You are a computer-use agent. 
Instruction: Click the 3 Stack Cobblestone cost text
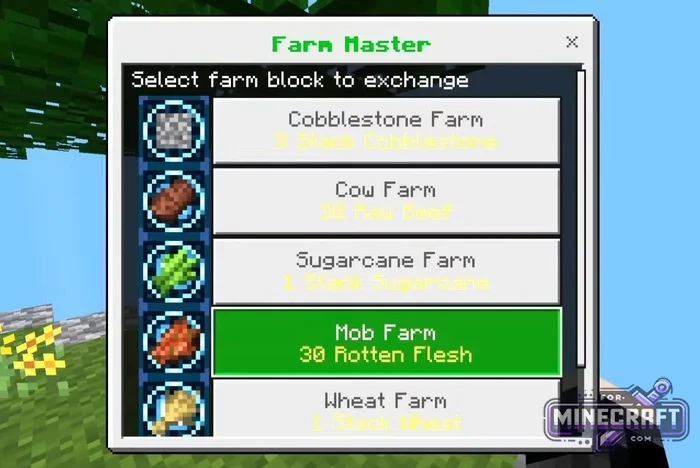click(386, 142)
